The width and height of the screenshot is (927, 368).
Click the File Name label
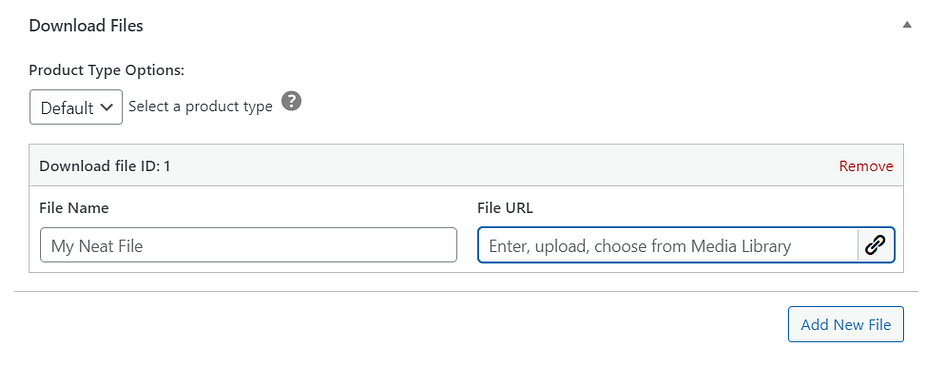74,208
